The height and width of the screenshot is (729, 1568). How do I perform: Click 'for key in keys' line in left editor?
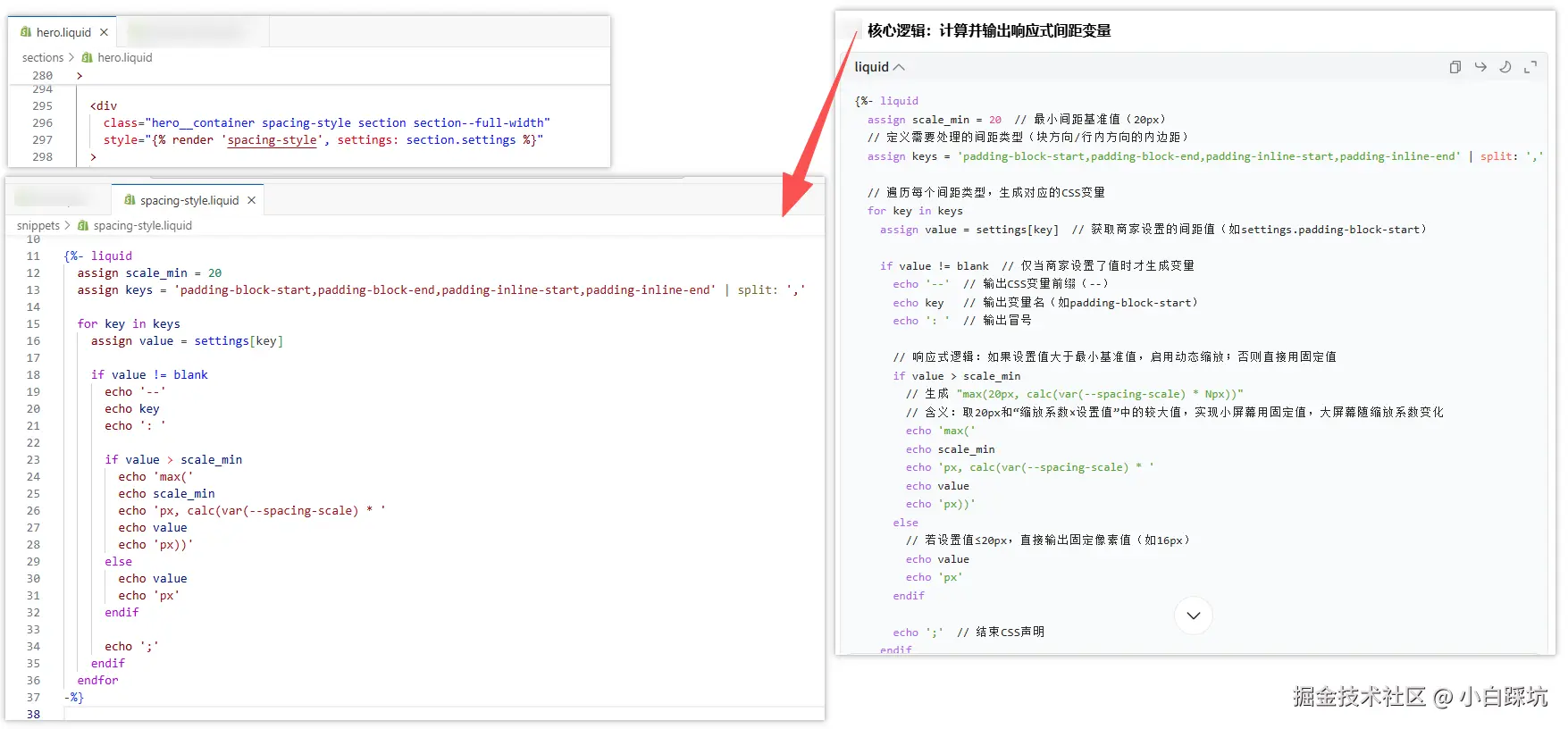[x=129, y=323]
